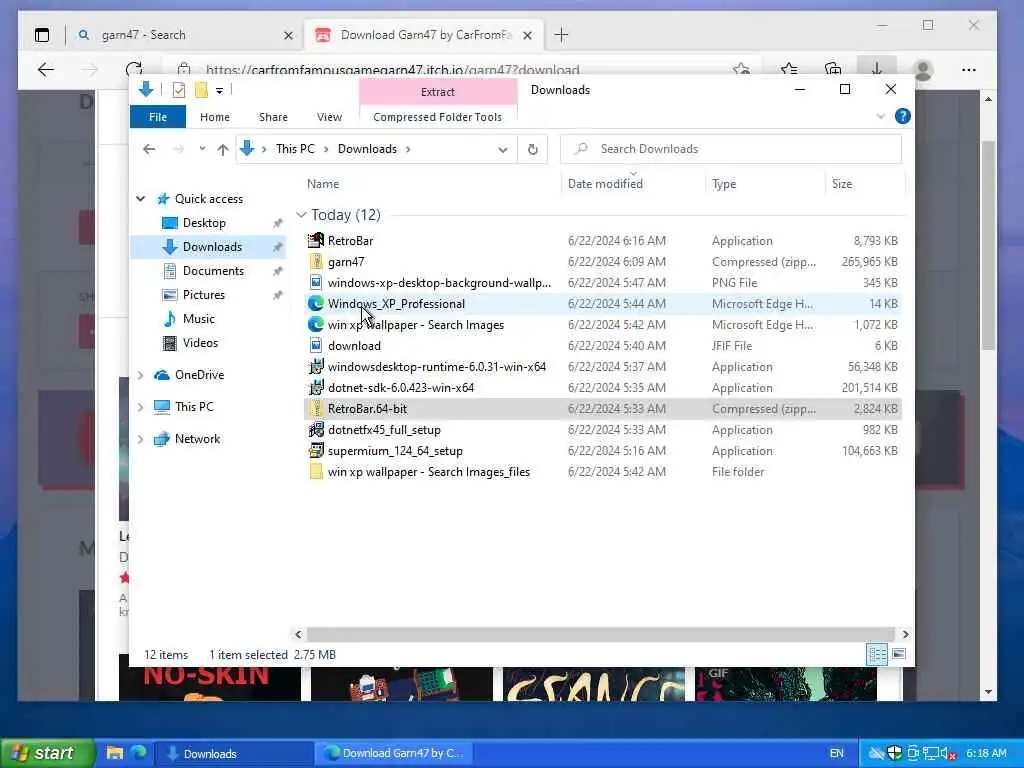This screenshot has height=768, width=1024.
Task: Click dotnetfx45_full_setup file icon
Action: click(x=316, y=430)
